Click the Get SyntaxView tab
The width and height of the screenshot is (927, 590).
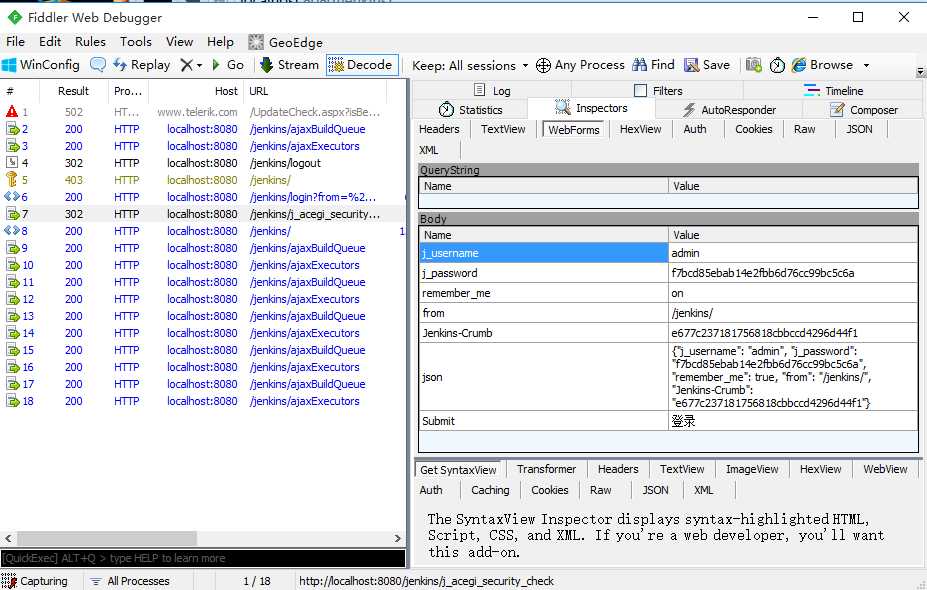point(458,470)
